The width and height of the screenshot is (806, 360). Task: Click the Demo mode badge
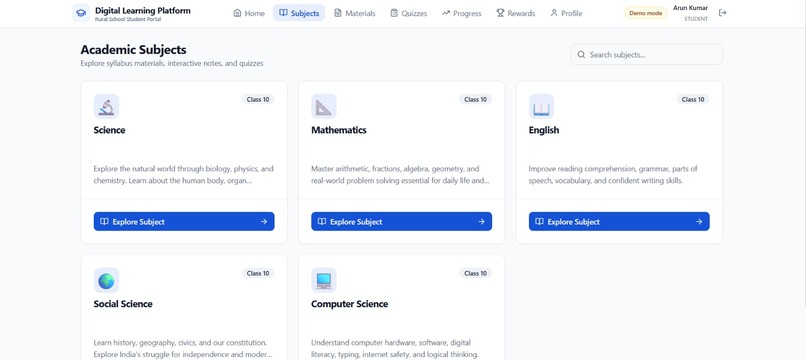[x=646, y=13]
